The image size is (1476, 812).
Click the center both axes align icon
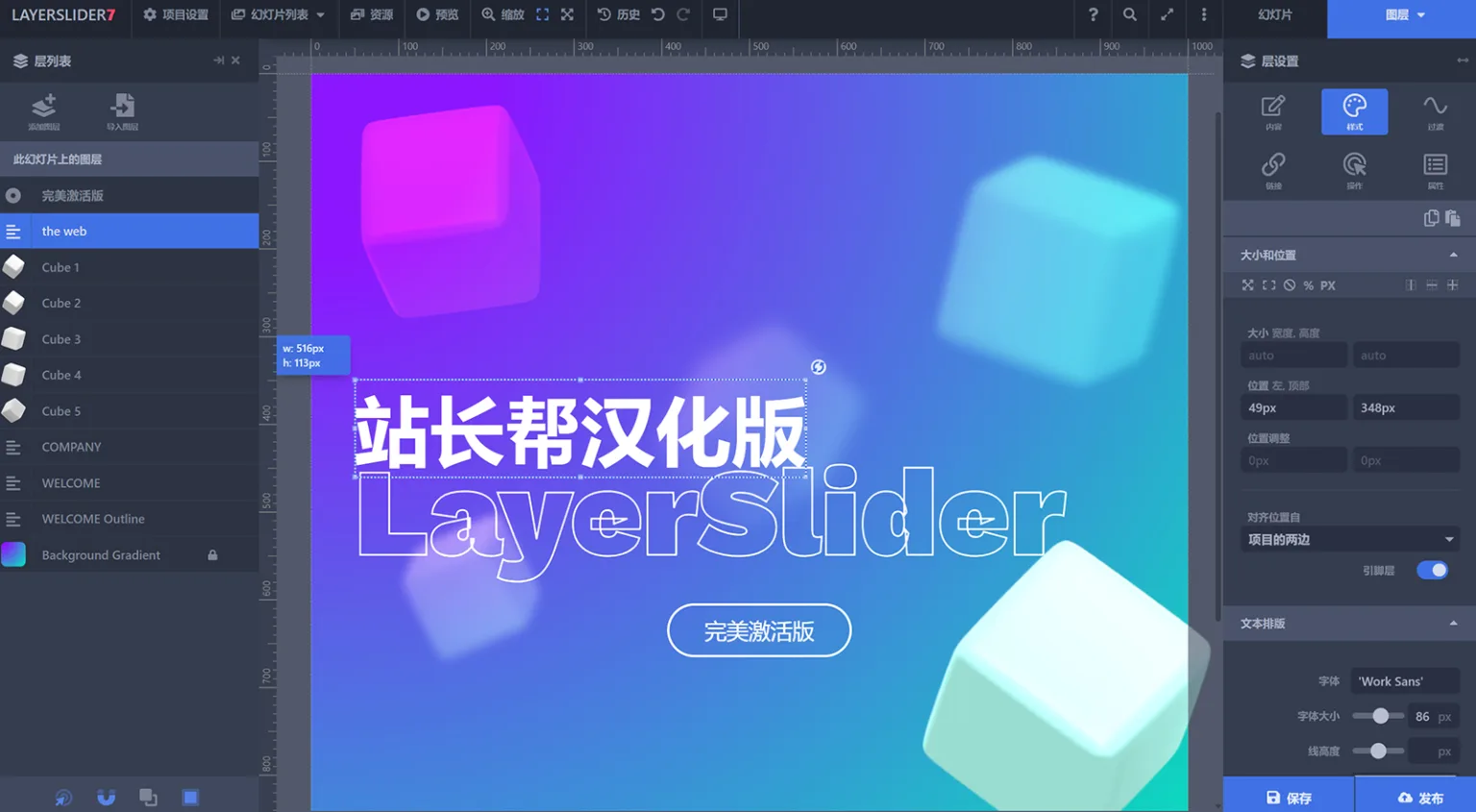click(x=1453, y=285)
